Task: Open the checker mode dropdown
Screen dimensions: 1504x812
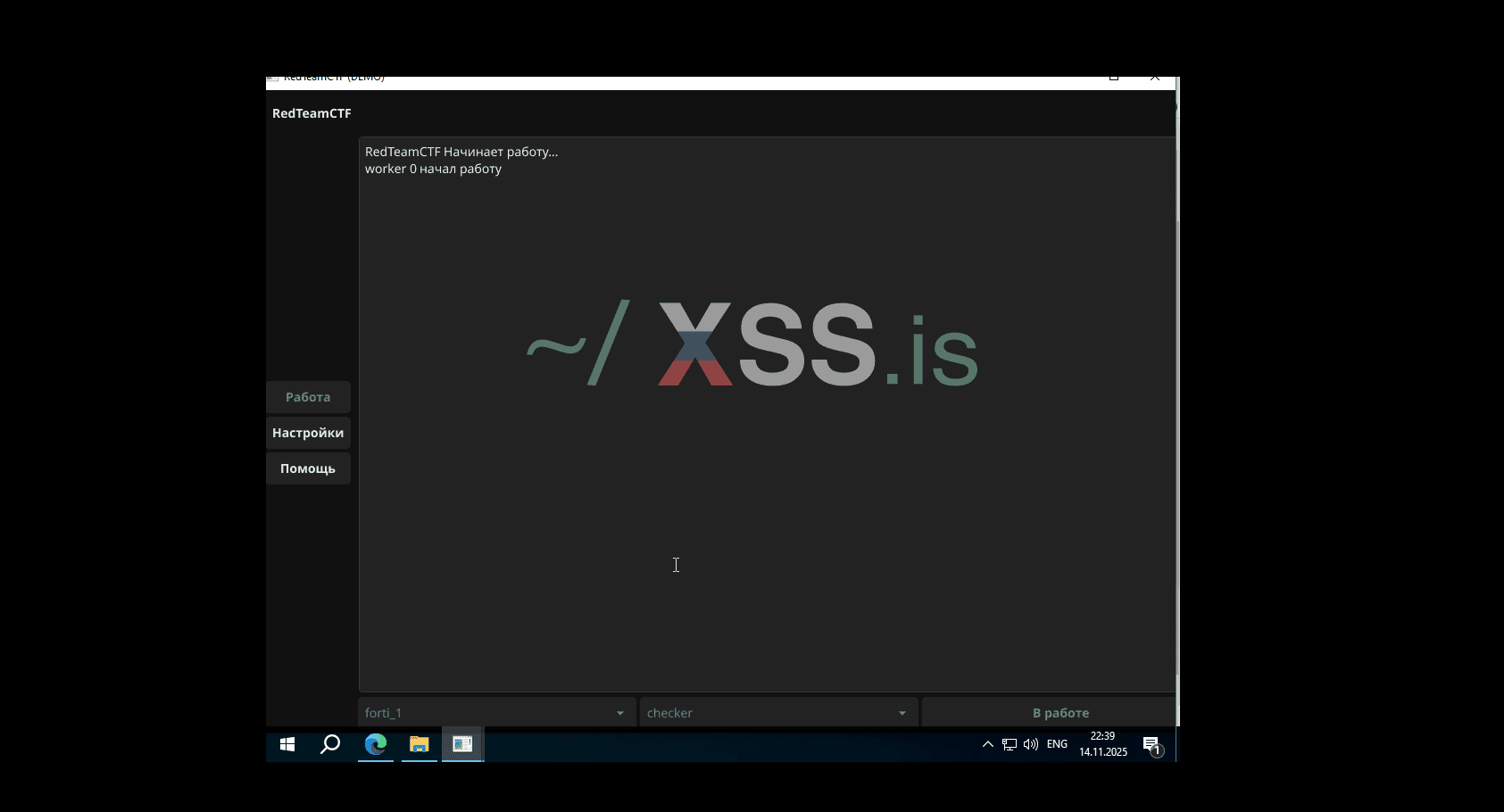Action: [x=778, y=713]
